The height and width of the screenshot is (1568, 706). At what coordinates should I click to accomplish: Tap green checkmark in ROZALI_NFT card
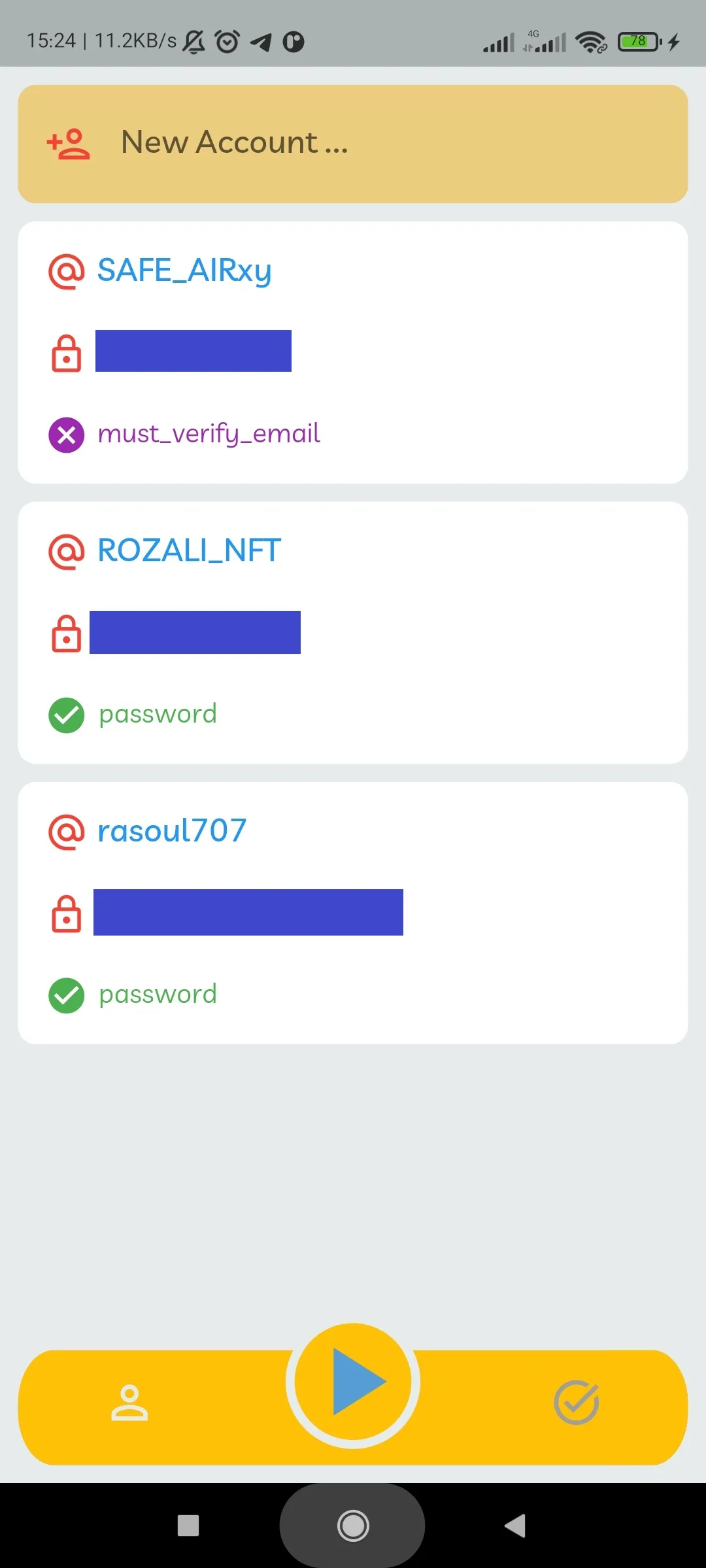point(67,715)
